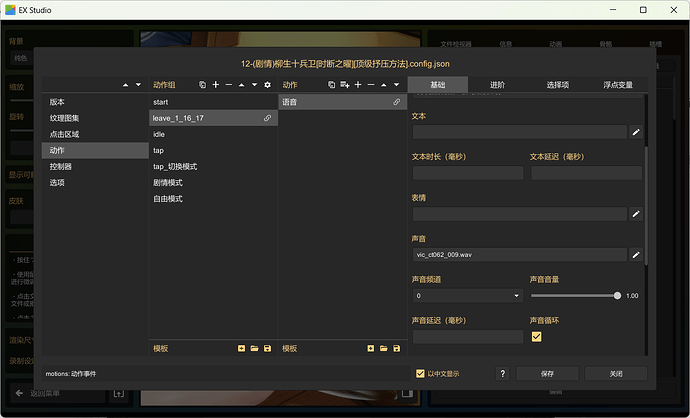The image size is (690, 418).
Task: Select 版本 in the category list
Action: click(x=95, y=102)
